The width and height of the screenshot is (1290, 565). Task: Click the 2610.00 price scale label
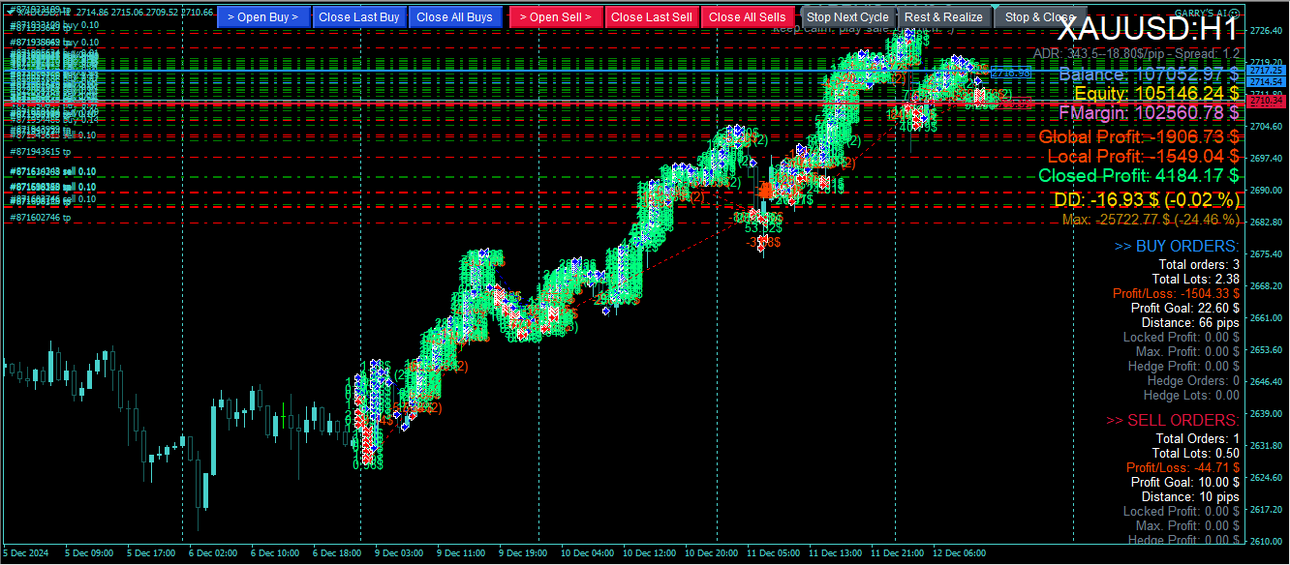[1265, 541]
